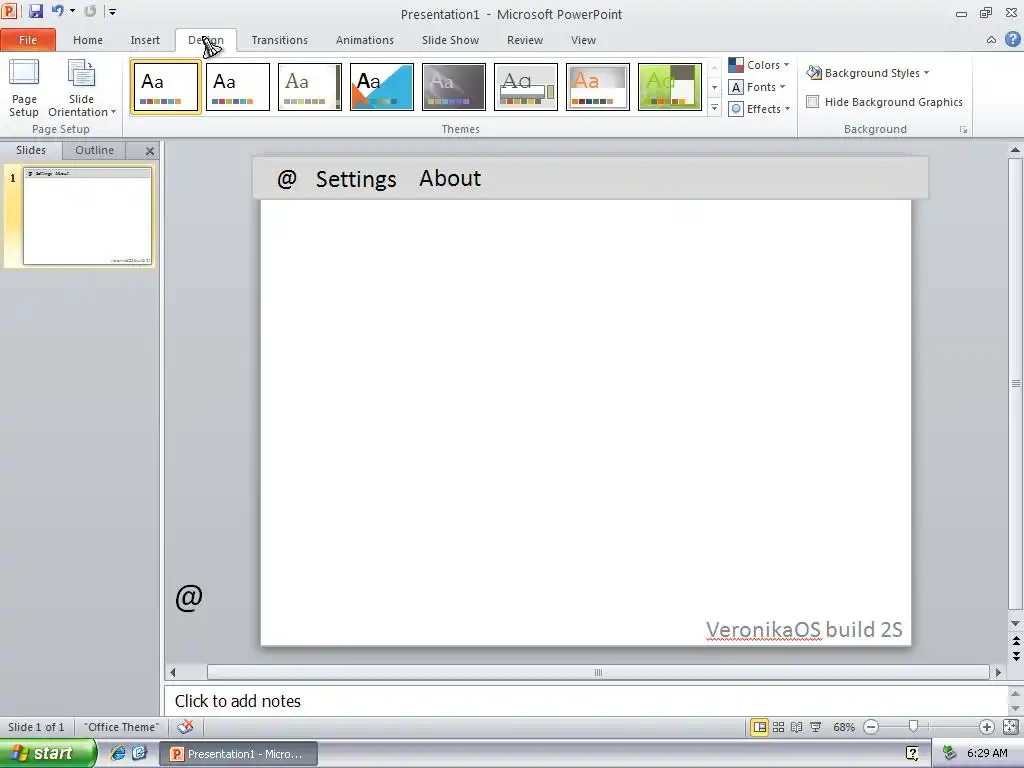Select the Slides pane tab
Screen dimensions: 1024x768
click(31, 150)
